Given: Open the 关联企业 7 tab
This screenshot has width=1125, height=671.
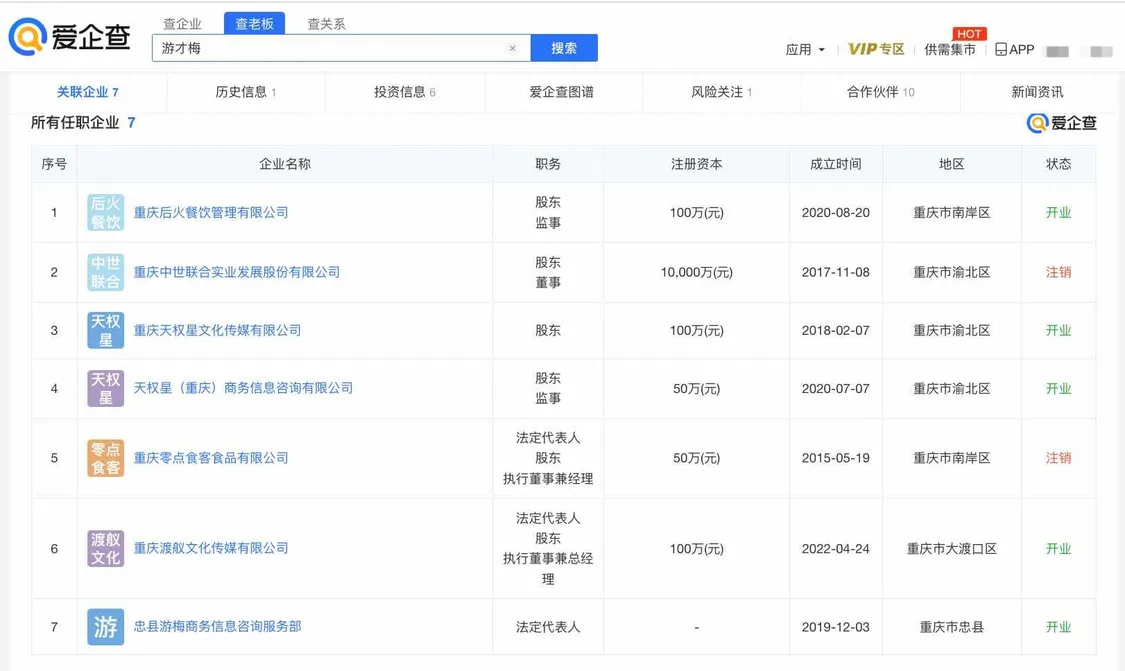Looking at the screenshot, I should coord(88,92).
